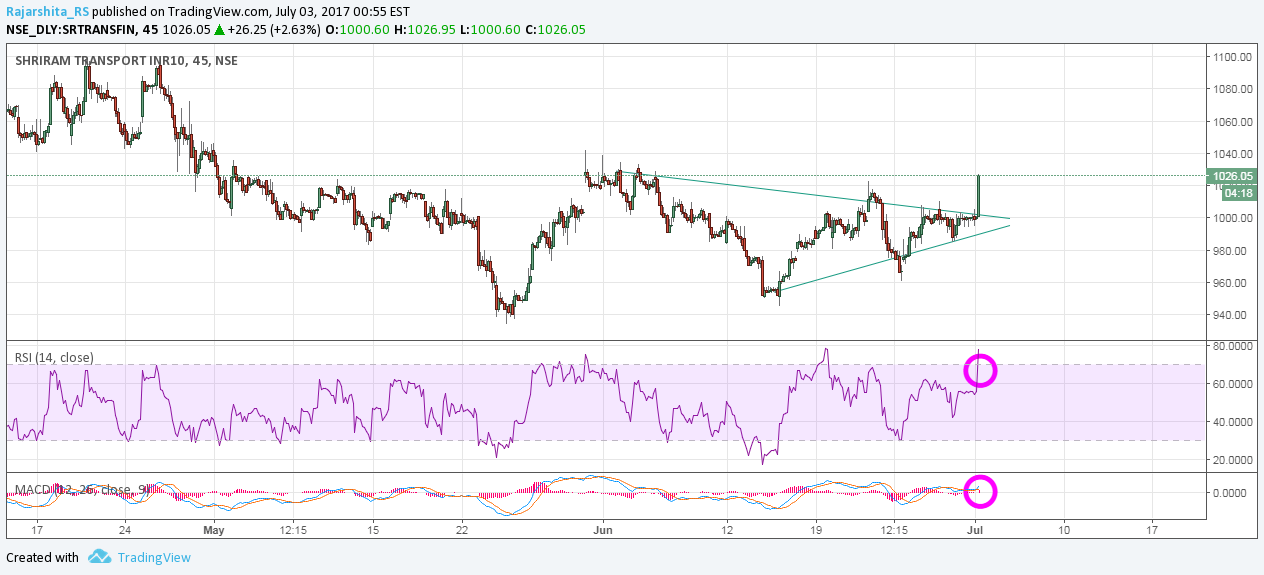Click the 1040.00 price axis label

click(1232, 154)
